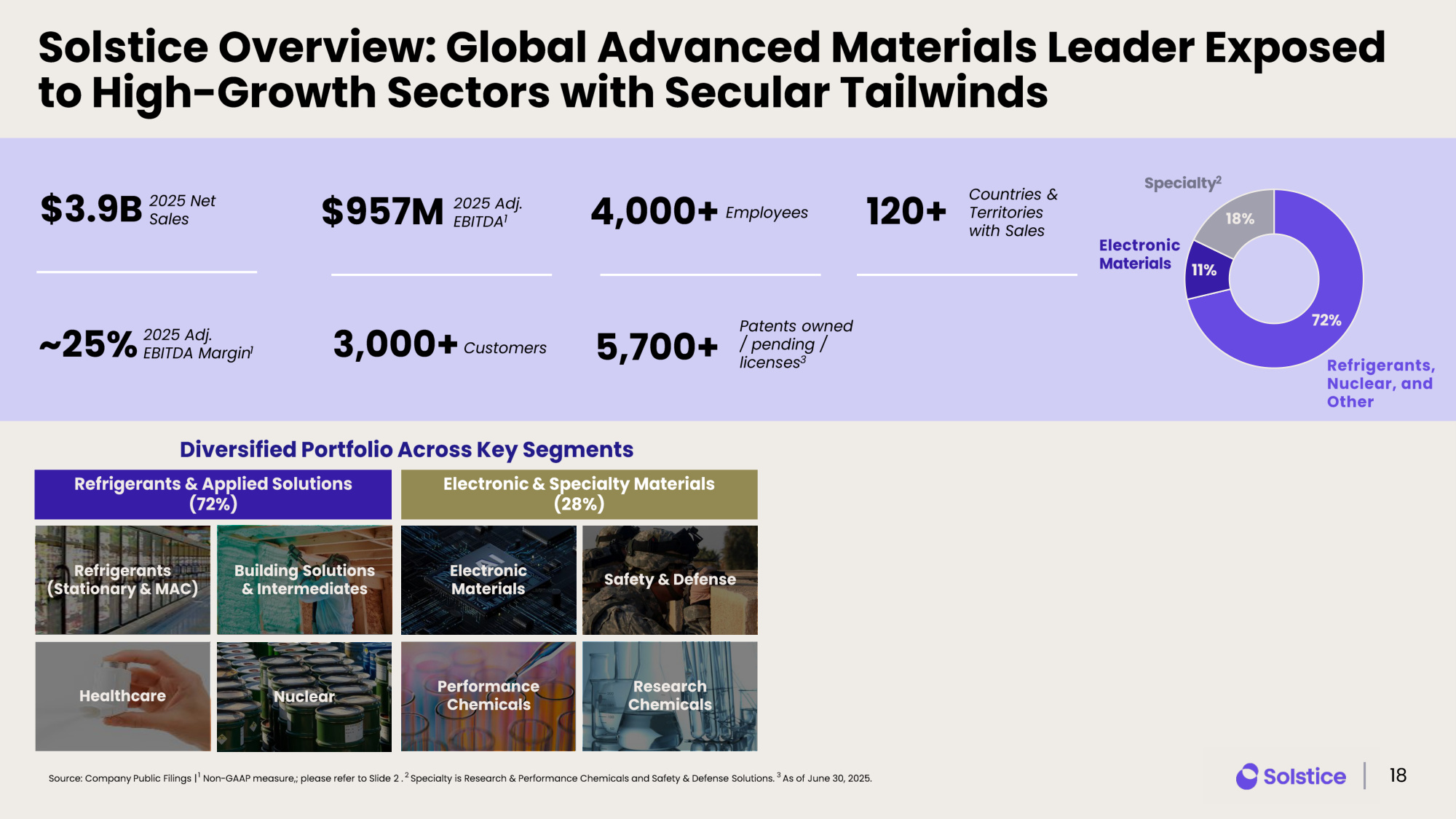Click the slide number 18
This screenshot has height=819, width=1456.
pos(1398,775)
